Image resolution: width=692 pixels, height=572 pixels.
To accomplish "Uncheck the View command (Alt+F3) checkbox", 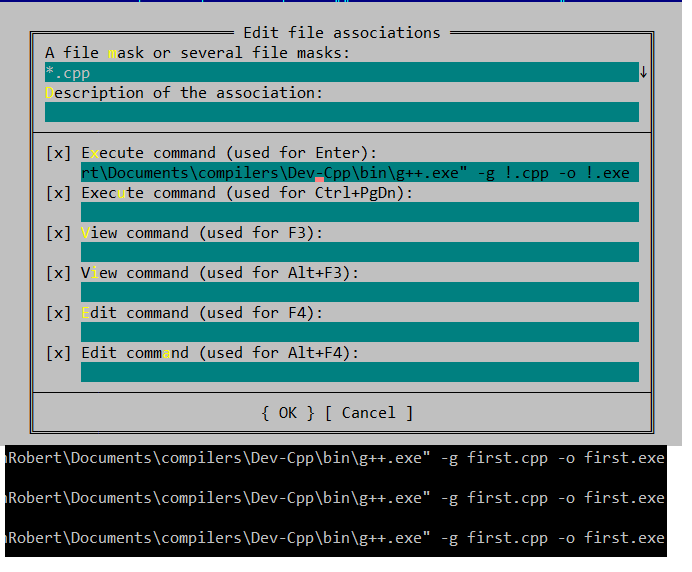I will pos(58,273).
